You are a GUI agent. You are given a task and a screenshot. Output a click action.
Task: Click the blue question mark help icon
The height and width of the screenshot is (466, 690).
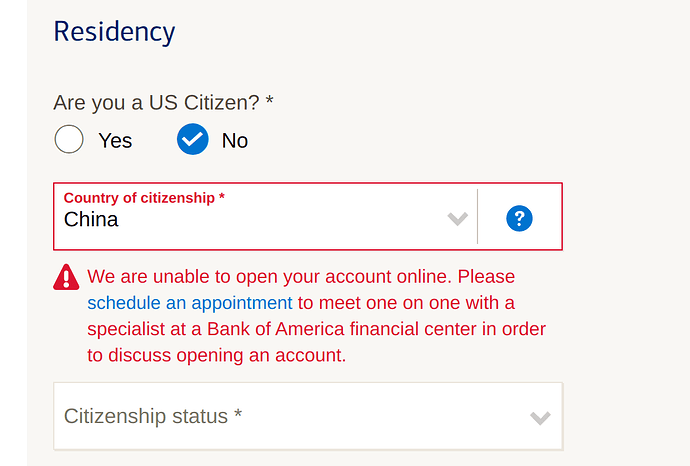pyautogui.click(x=519, y=218)
